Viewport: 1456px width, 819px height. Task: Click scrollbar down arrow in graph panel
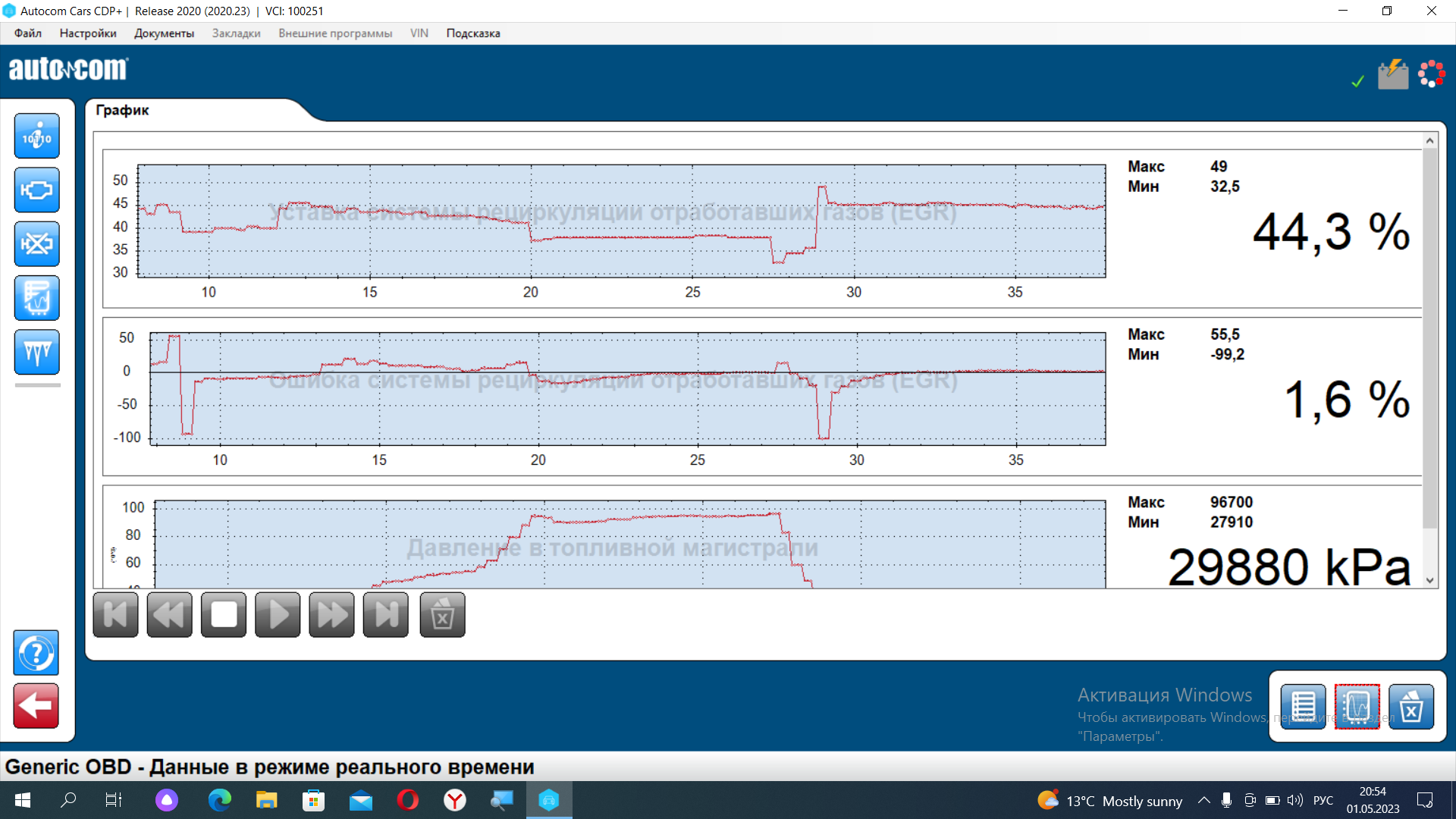[1429, 581]
